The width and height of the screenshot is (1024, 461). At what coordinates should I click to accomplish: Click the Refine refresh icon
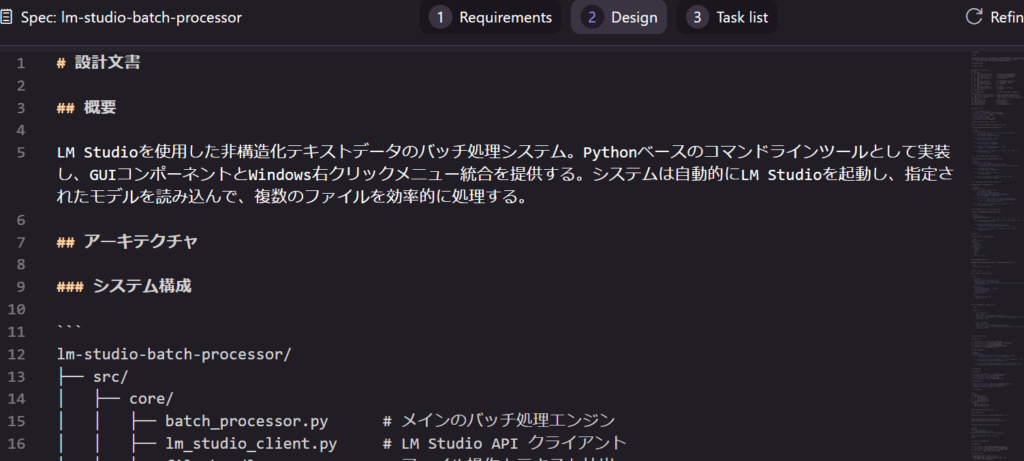974,17
